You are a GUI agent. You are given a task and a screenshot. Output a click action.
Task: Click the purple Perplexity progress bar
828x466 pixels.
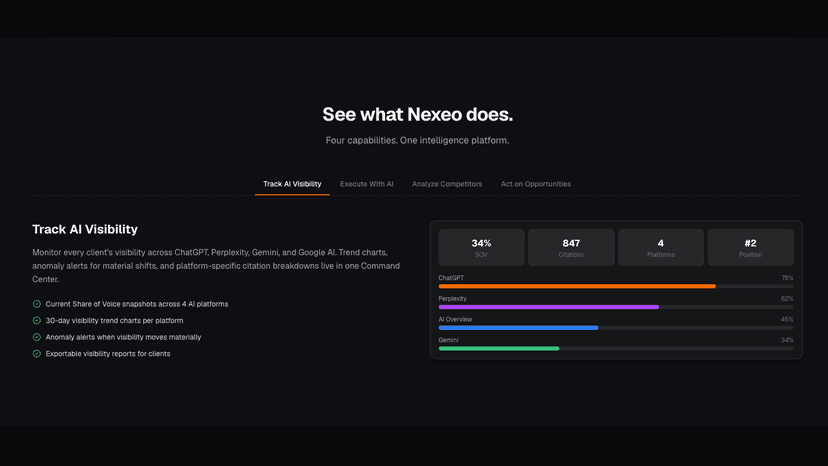pos(549,307)
